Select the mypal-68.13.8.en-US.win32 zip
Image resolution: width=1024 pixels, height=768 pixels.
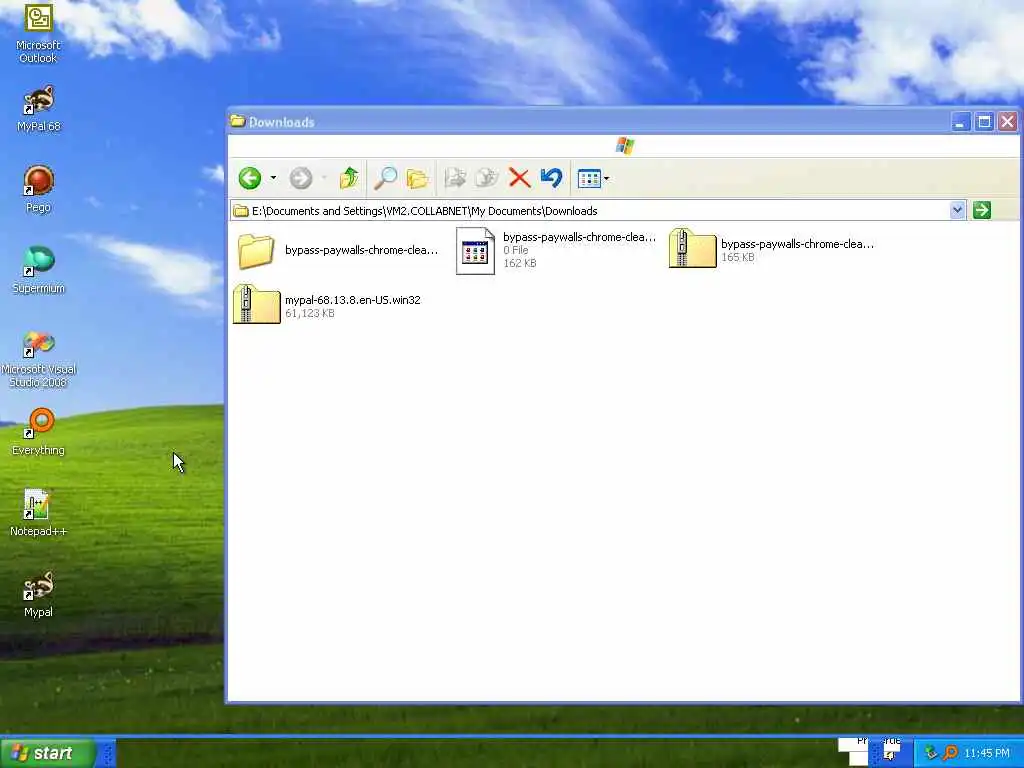click(x=327, y=305)
